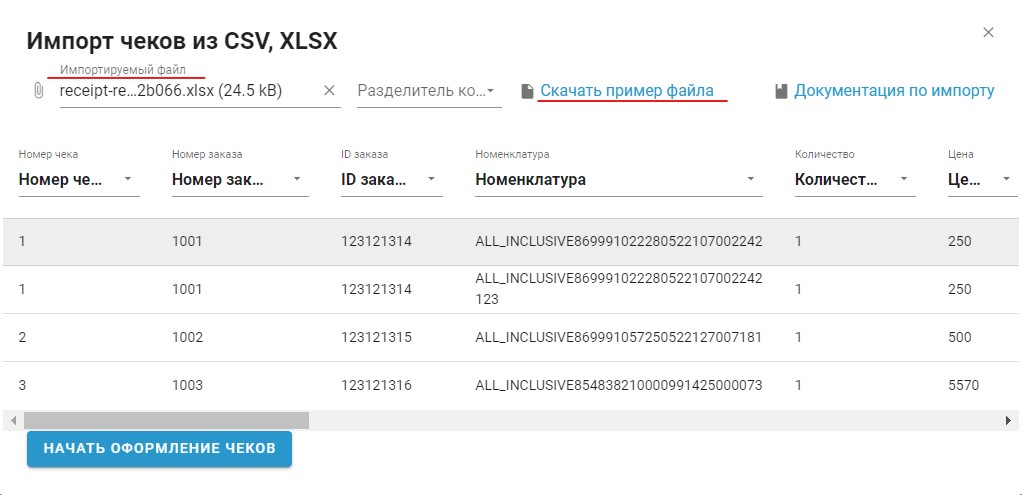Click the horizontal scrollbar thumb
This screenshot has height=495, width=1022.
pyautogui.click(x=166, y=421)
